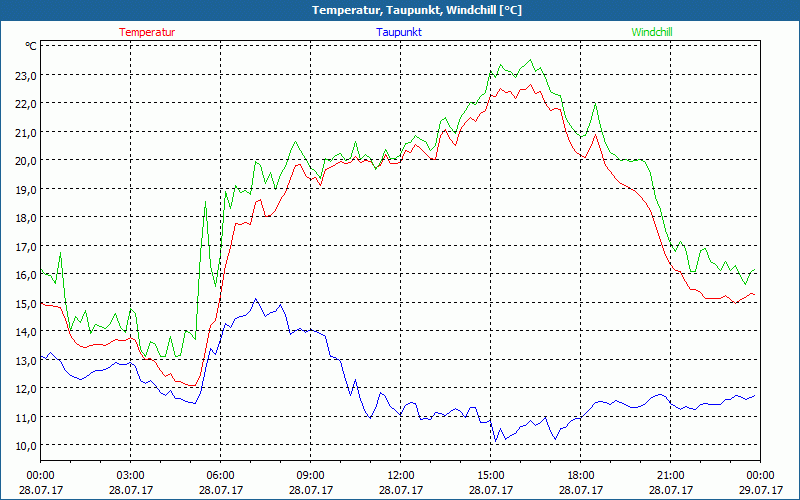Click the 18,0 y-axis value

(x=26, y=218)
